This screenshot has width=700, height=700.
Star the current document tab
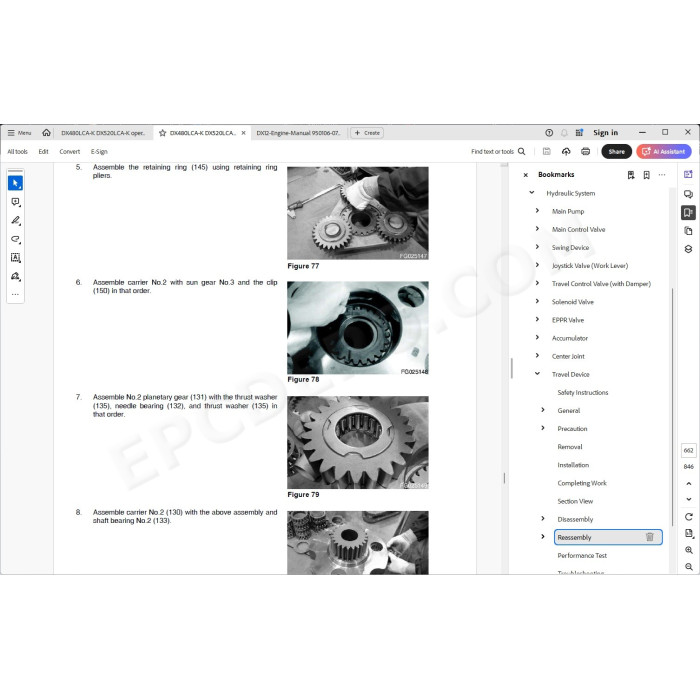click(x=162, y=133)
